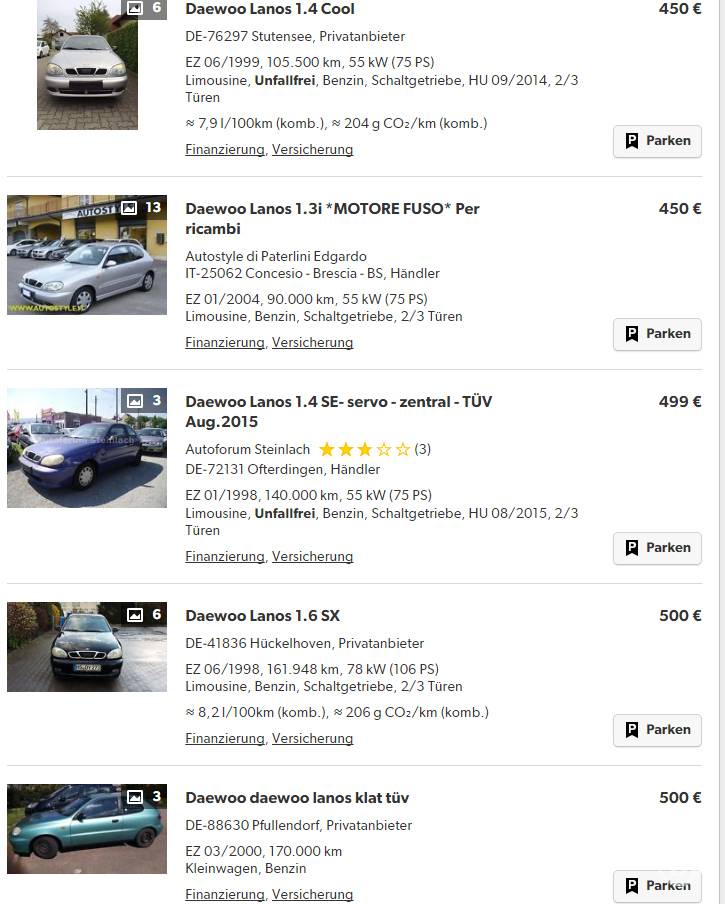Click Finanzierung link for klat tüv listing
The height and width of the screenshot is (904, 725).
click(225, 894)
